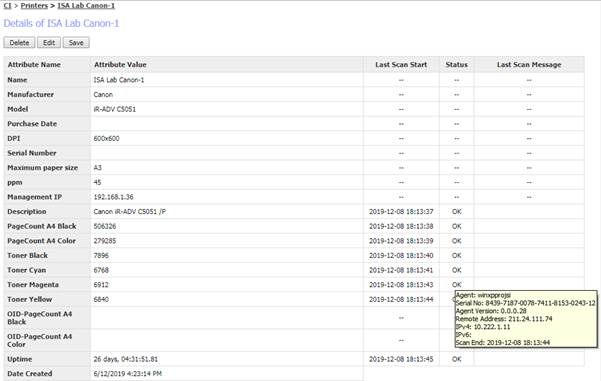Click the OID-PageCount A4 Black attribute label
The height and width of the screenshot is (381, 601).
tap(39, 318)
